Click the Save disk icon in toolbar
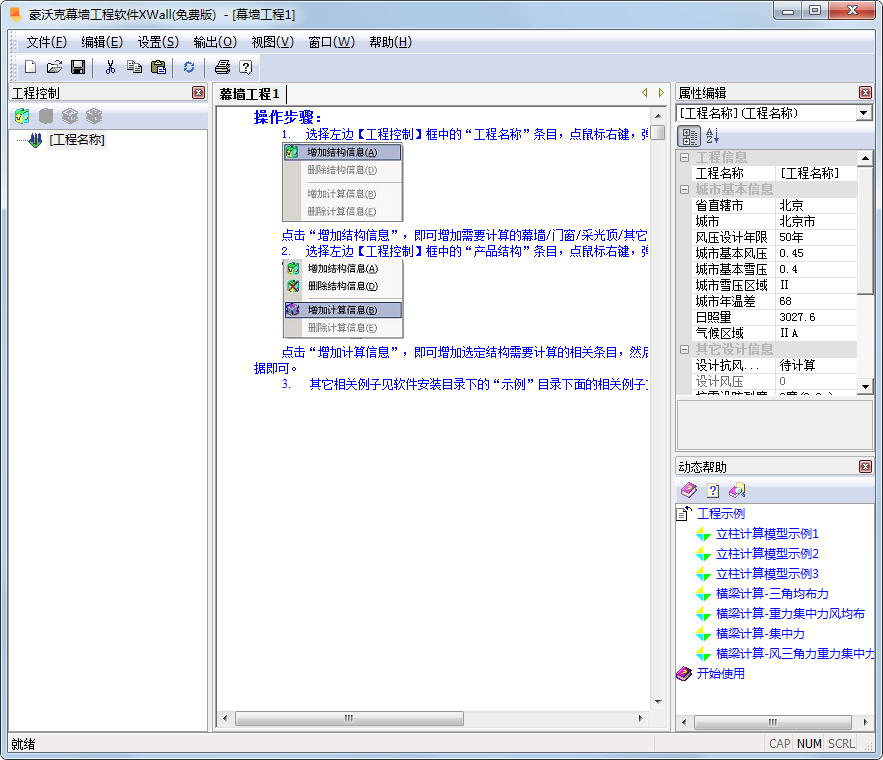The width and height of the screenshot is (883, 760). tap(77, 67)
